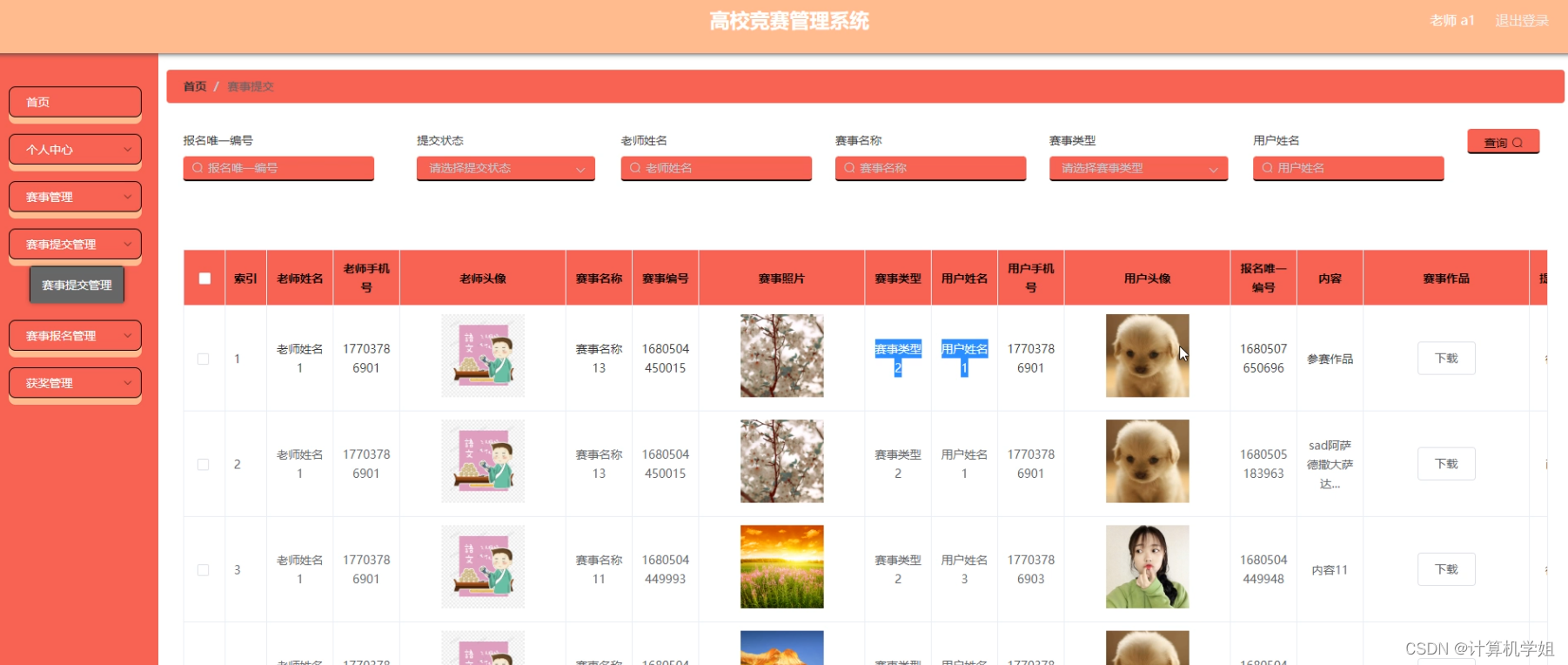This screenshot has height=665, width=1568.
Task: Click the 高校竞赛管理系统 title
Action: [x=789, y=21]
